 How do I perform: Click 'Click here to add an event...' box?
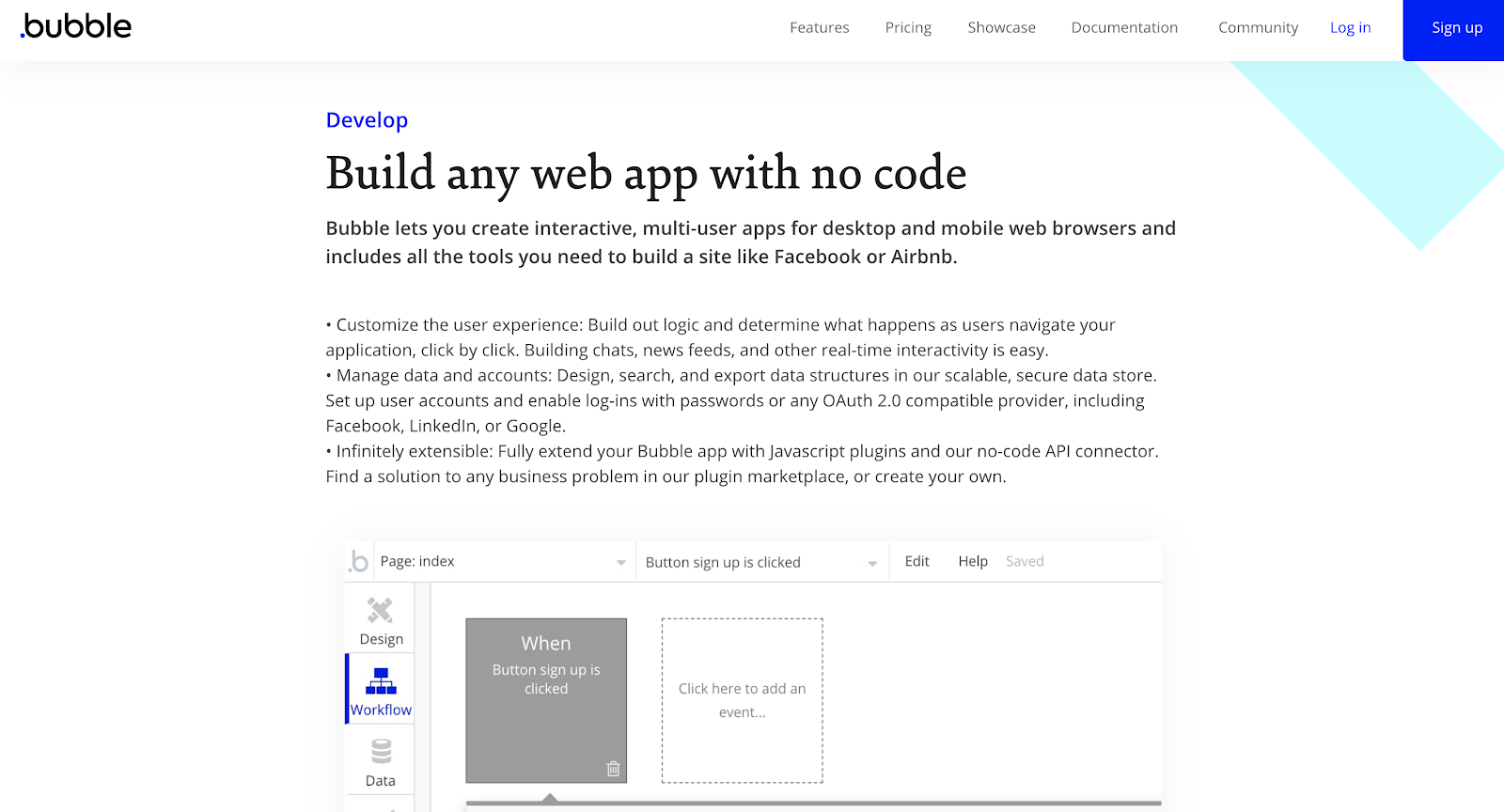point(743,700)
